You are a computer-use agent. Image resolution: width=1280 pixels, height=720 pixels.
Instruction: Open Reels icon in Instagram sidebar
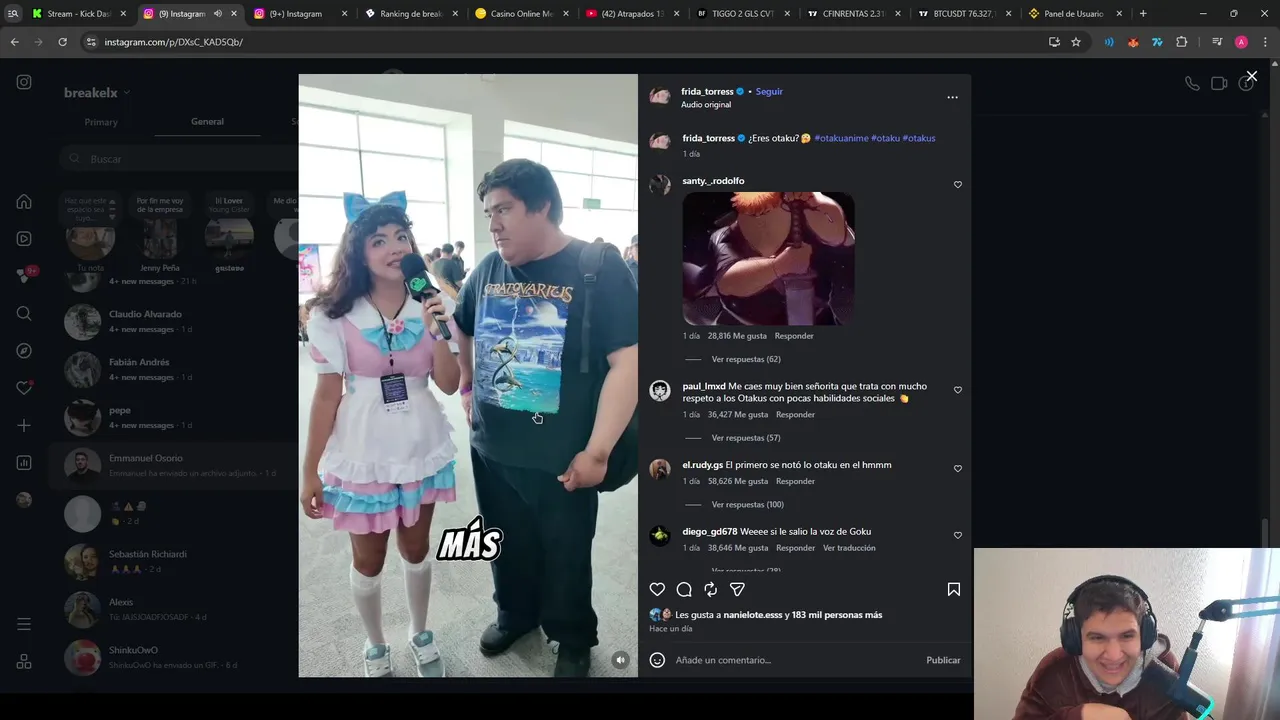(x=24, y=239)
